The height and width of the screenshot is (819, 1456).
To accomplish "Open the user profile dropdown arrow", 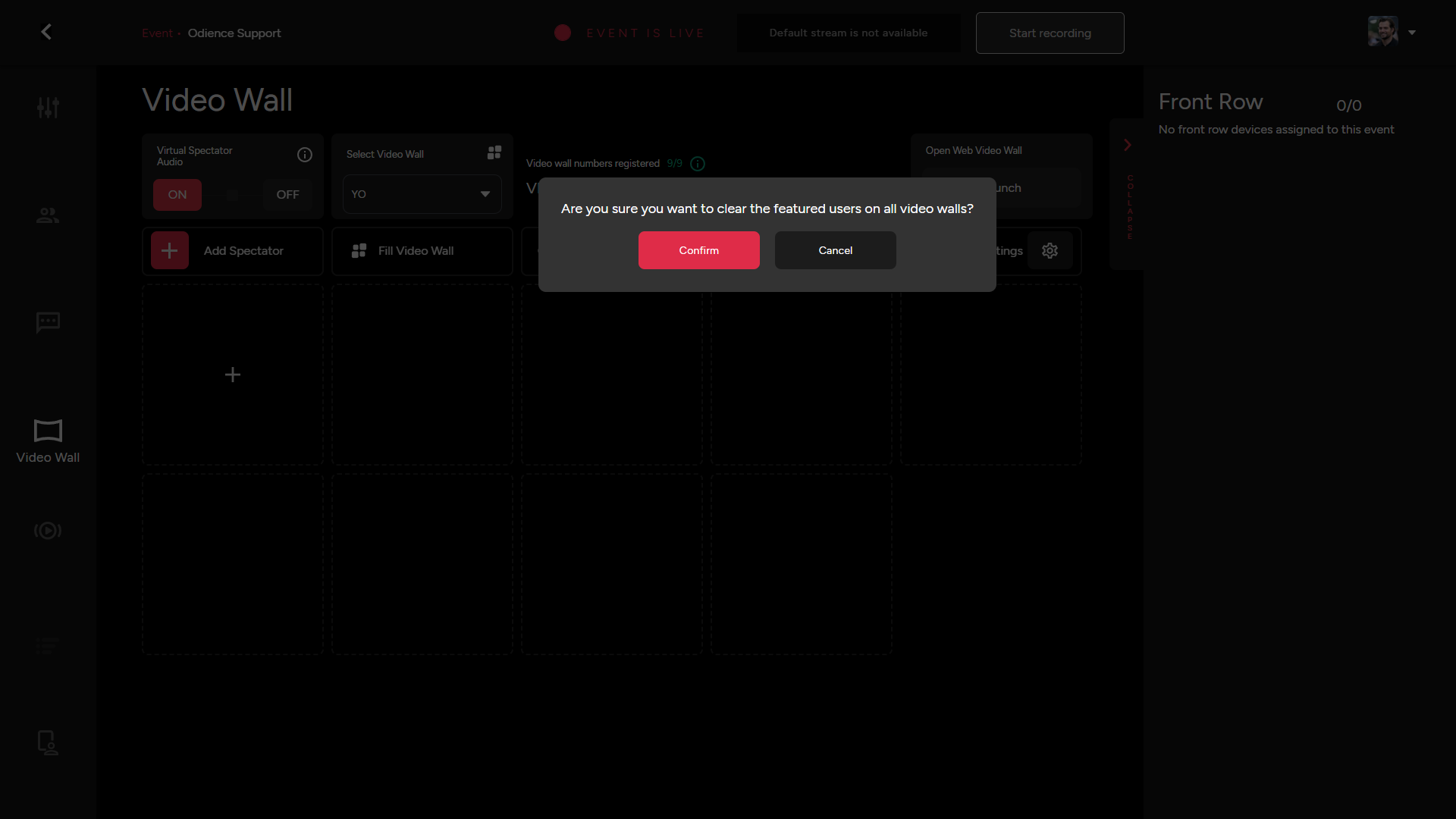I will point(1412,33).
